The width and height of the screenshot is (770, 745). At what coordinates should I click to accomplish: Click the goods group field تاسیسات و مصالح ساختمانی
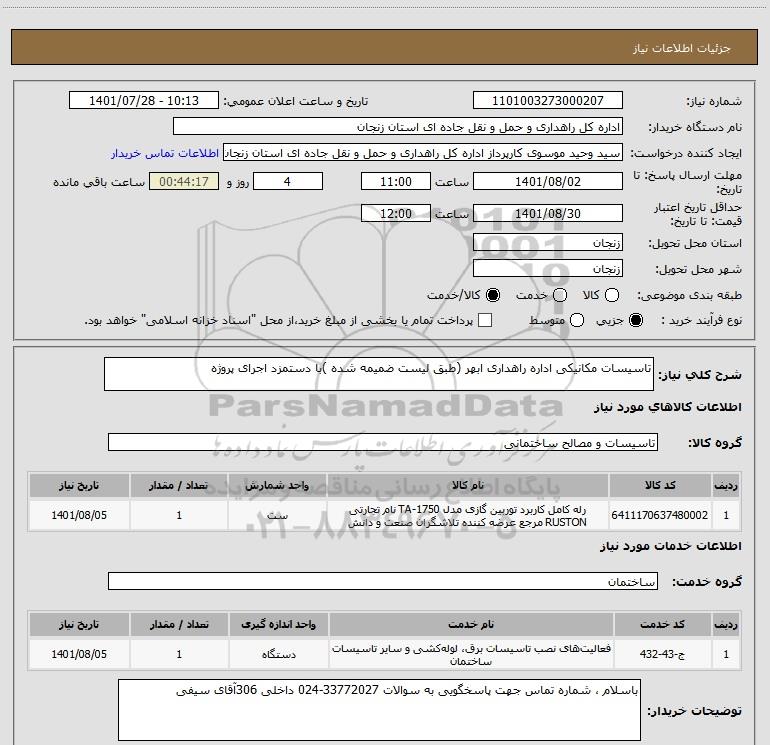click(383, 443)
